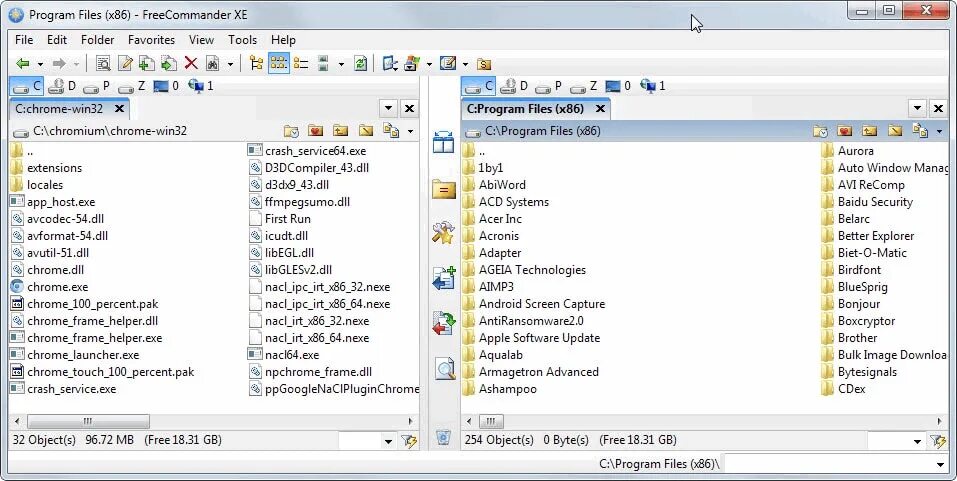Screen dimensions: 957x481
Task: Select Desktop drive 0 in left panel
Action: click(166, 86)
